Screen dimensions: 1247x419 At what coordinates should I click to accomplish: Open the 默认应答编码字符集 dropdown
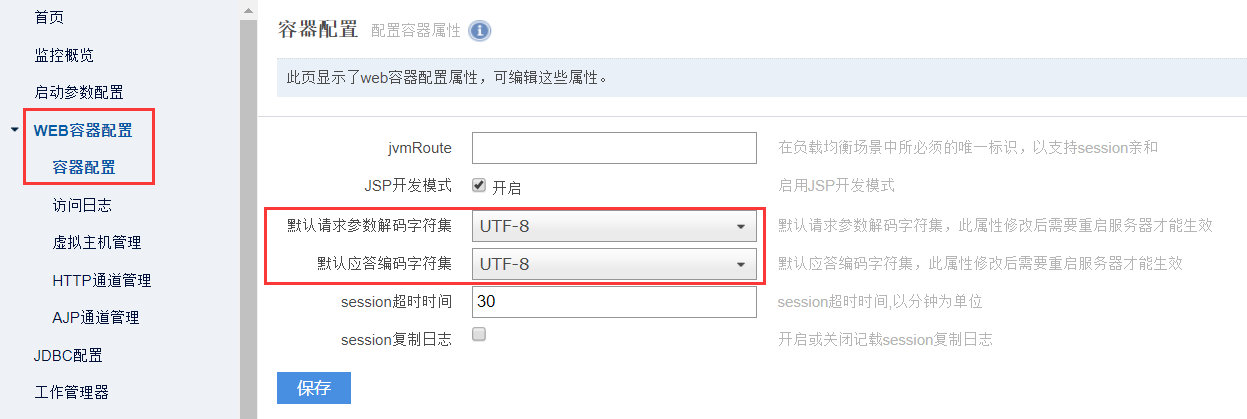coord(614,264)
